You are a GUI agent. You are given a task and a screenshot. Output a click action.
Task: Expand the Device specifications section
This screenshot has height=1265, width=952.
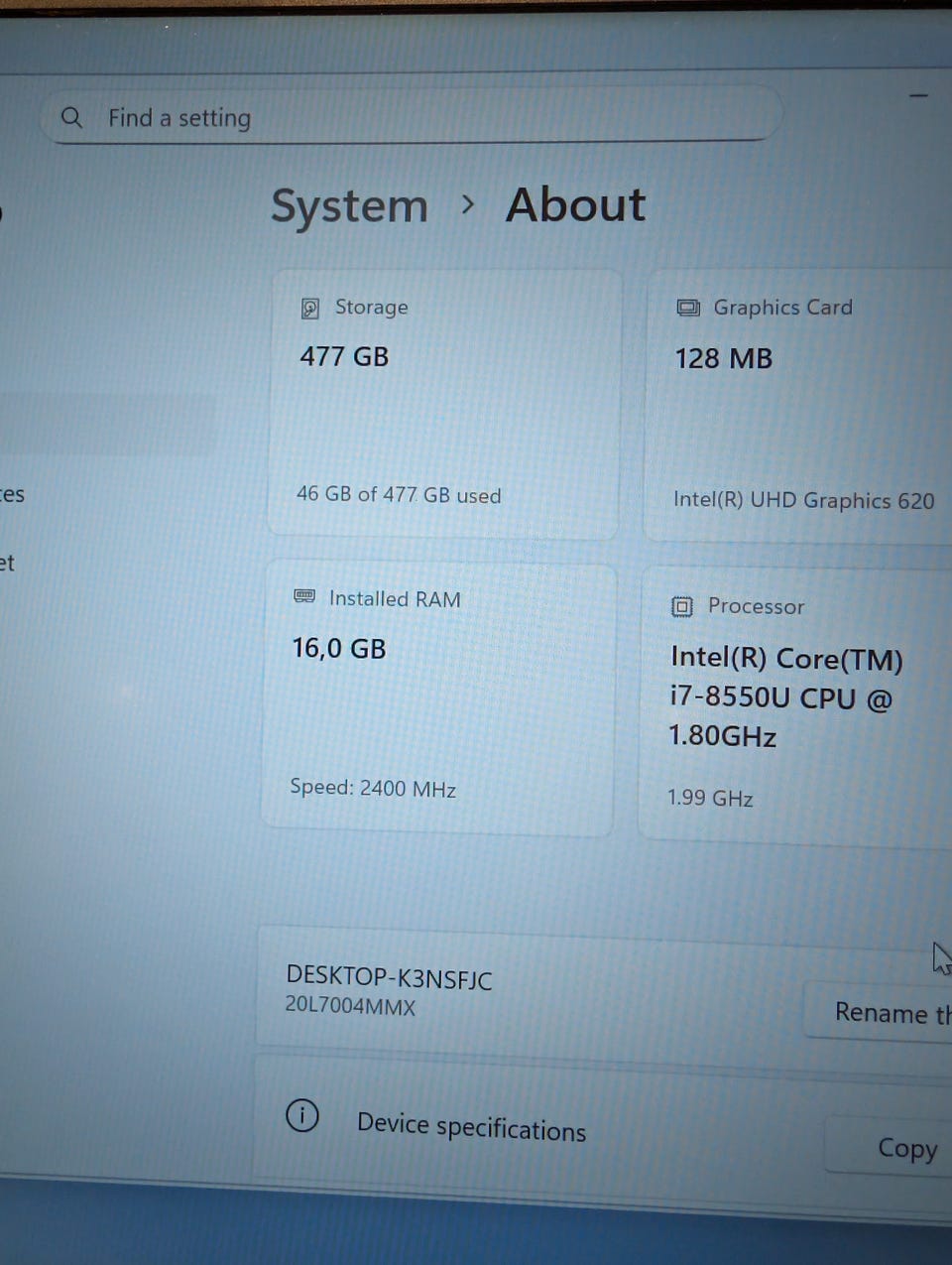471,1127
